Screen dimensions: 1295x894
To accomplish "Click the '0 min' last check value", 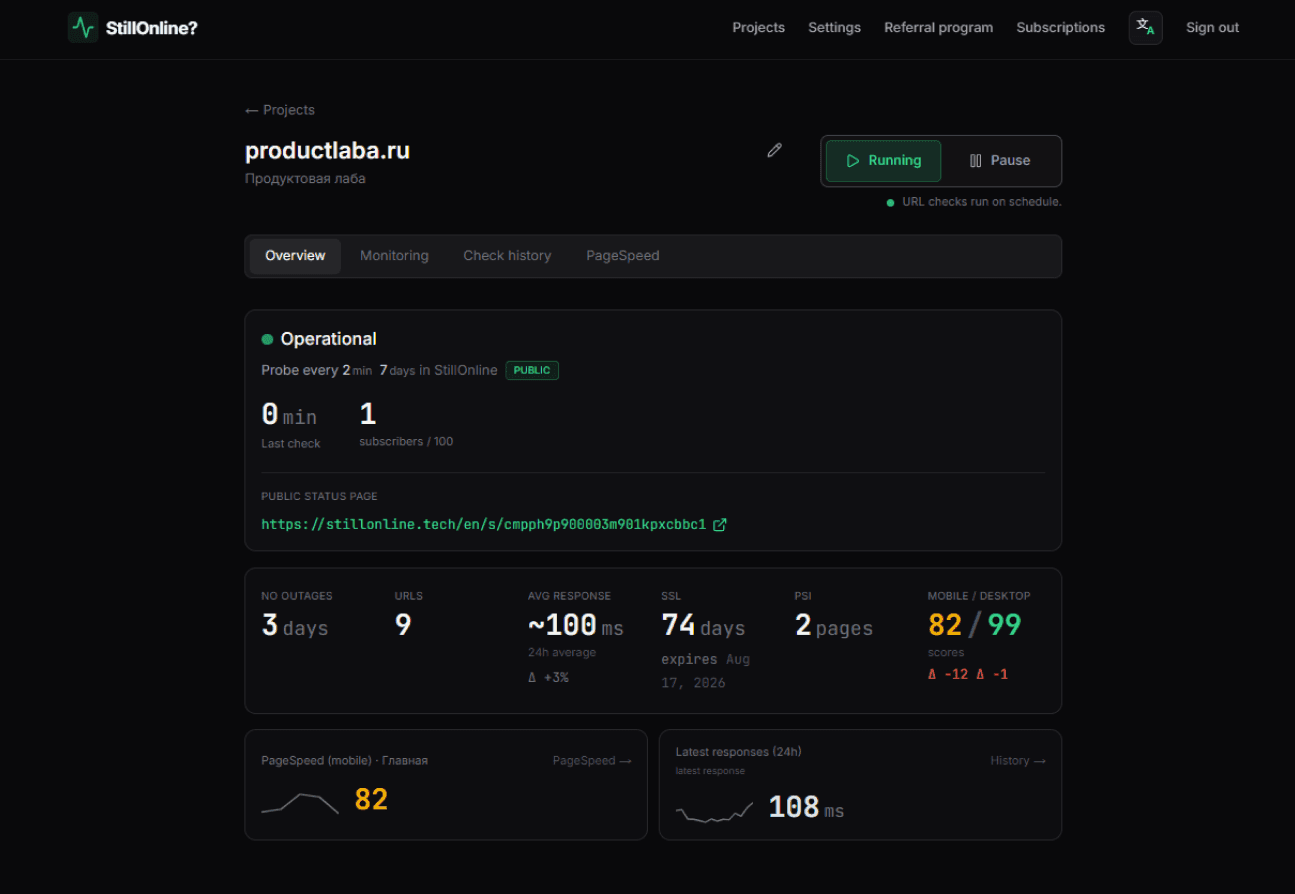I will (289, 414).
